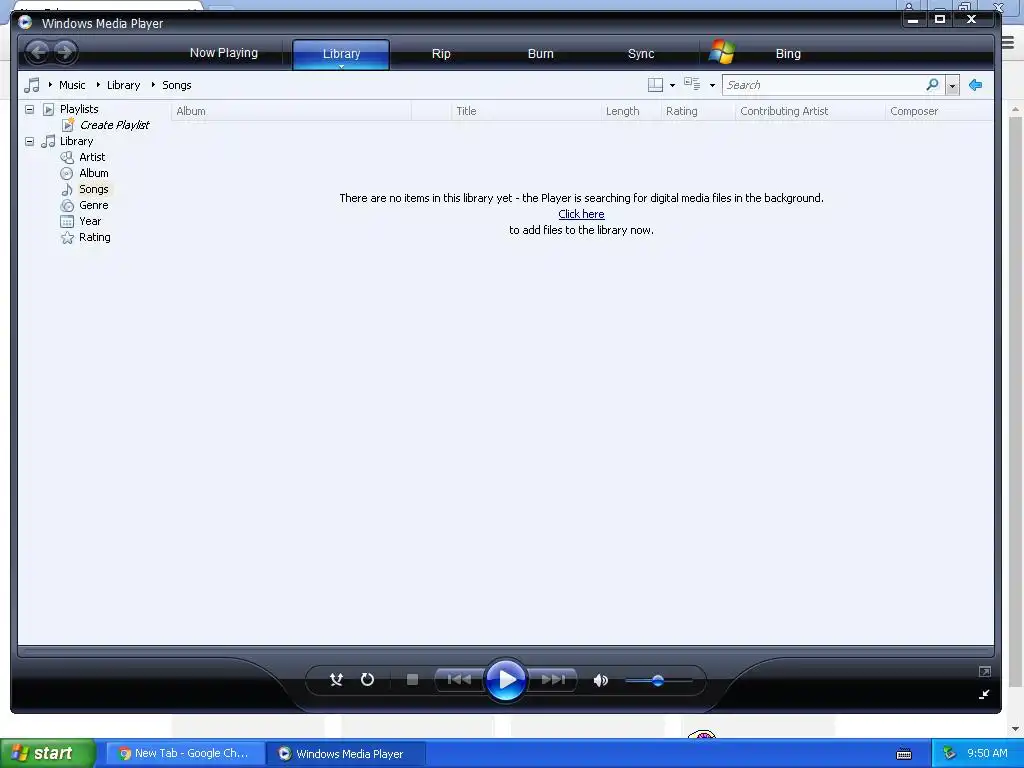This screenshot has height=768, width=1024.
Task: Stop playback
Action: pos(412,680)
